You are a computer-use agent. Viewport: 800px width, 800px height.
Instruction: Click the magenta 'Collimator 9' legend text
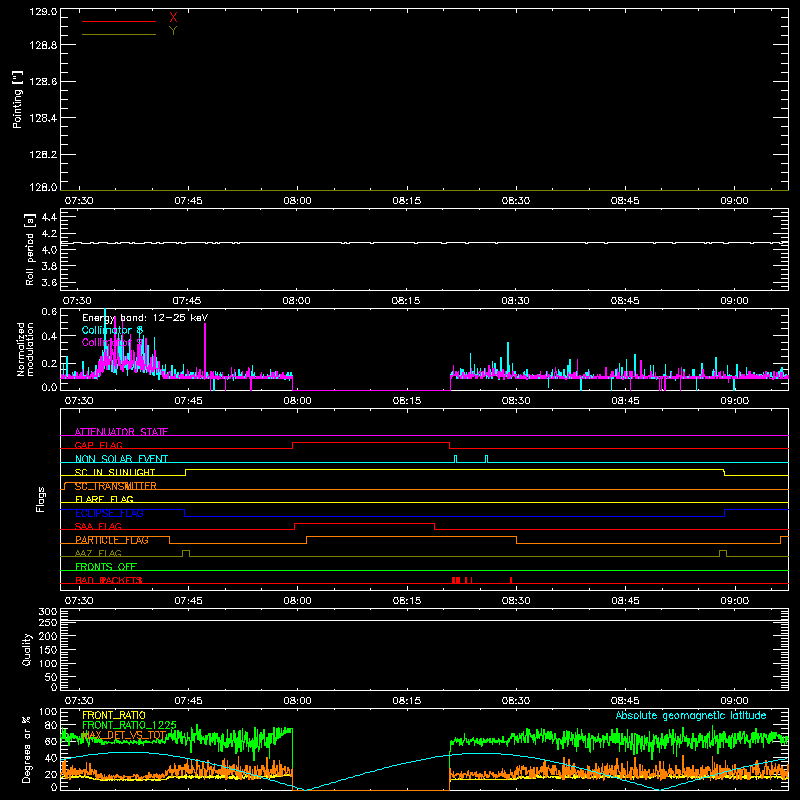tap(112, 342)
